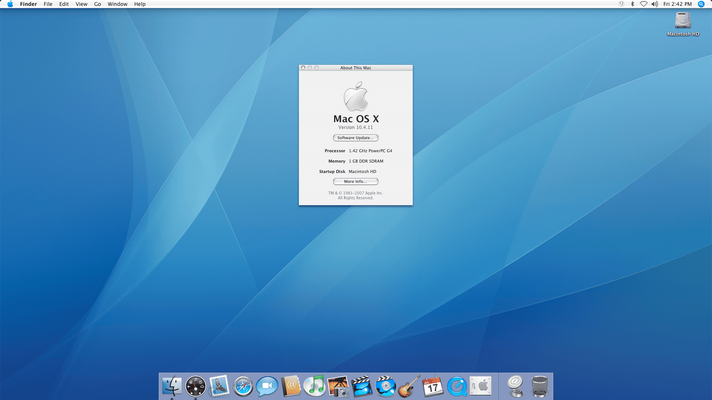Open the Window menu
Viewport: 712px width, 400px height.
point(117,4)
